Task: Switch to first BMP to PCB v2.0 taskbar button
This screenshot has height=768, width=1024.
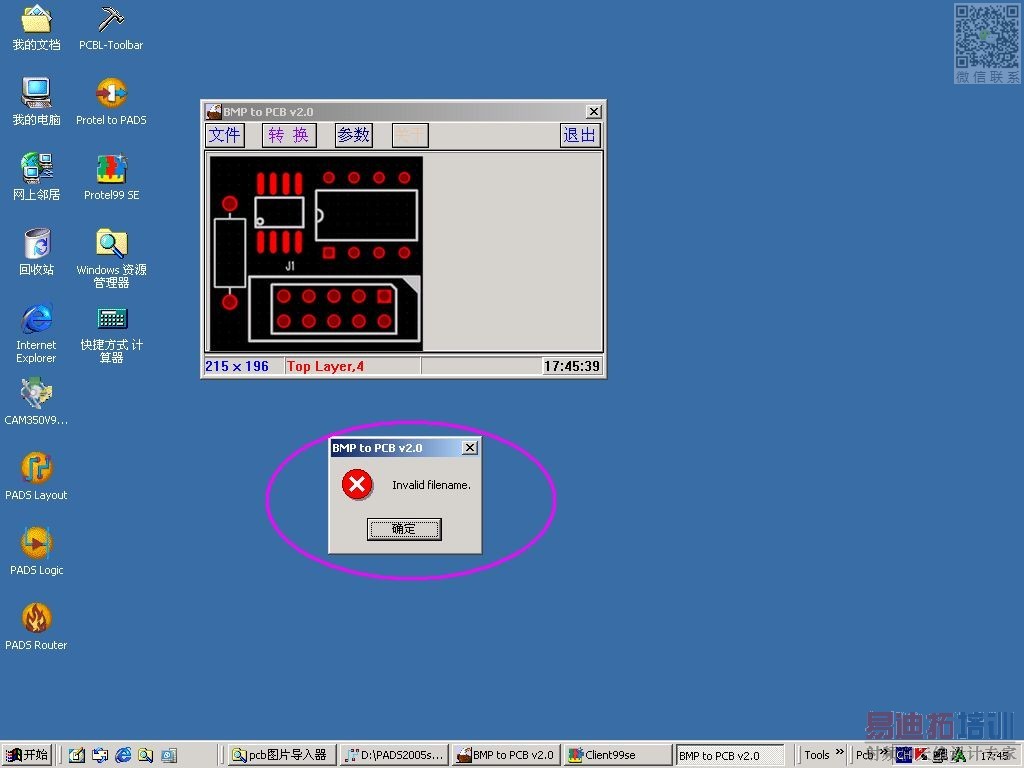Action: [507, 755]
